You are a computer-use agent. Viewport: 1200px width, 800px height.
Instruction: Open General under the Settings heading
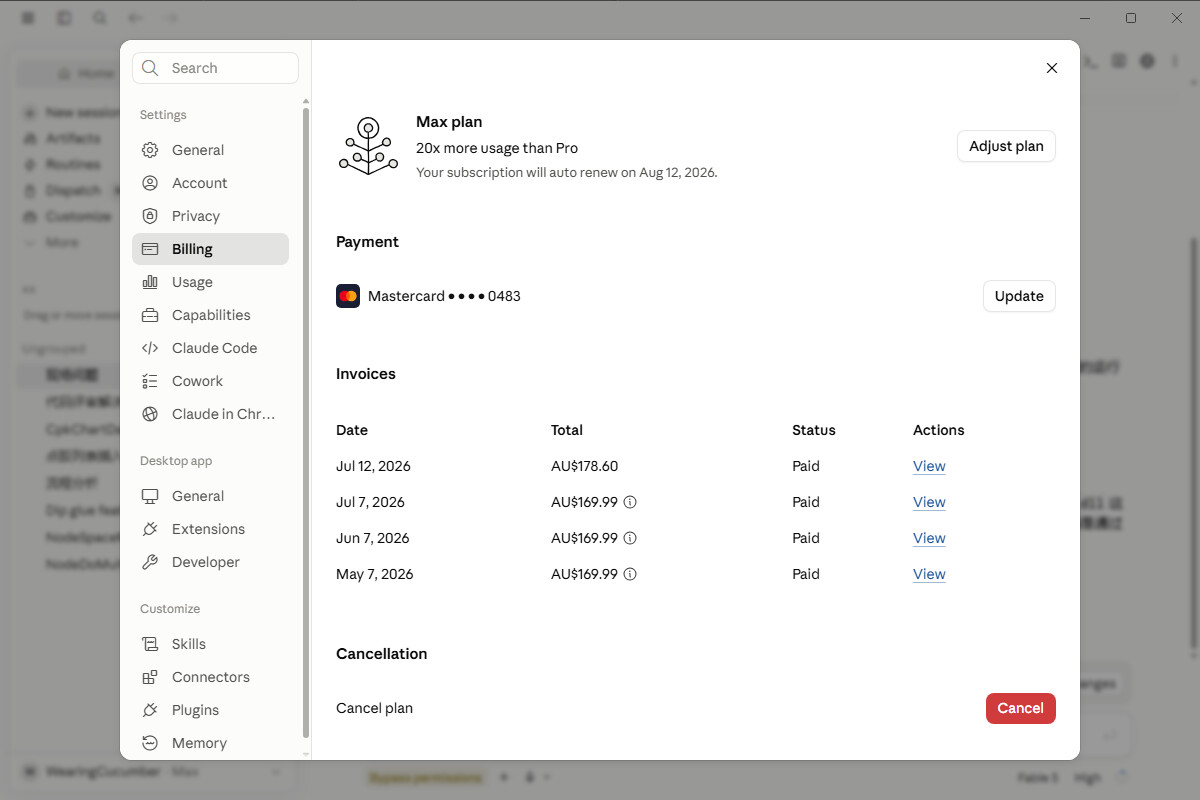click(210, 150)
